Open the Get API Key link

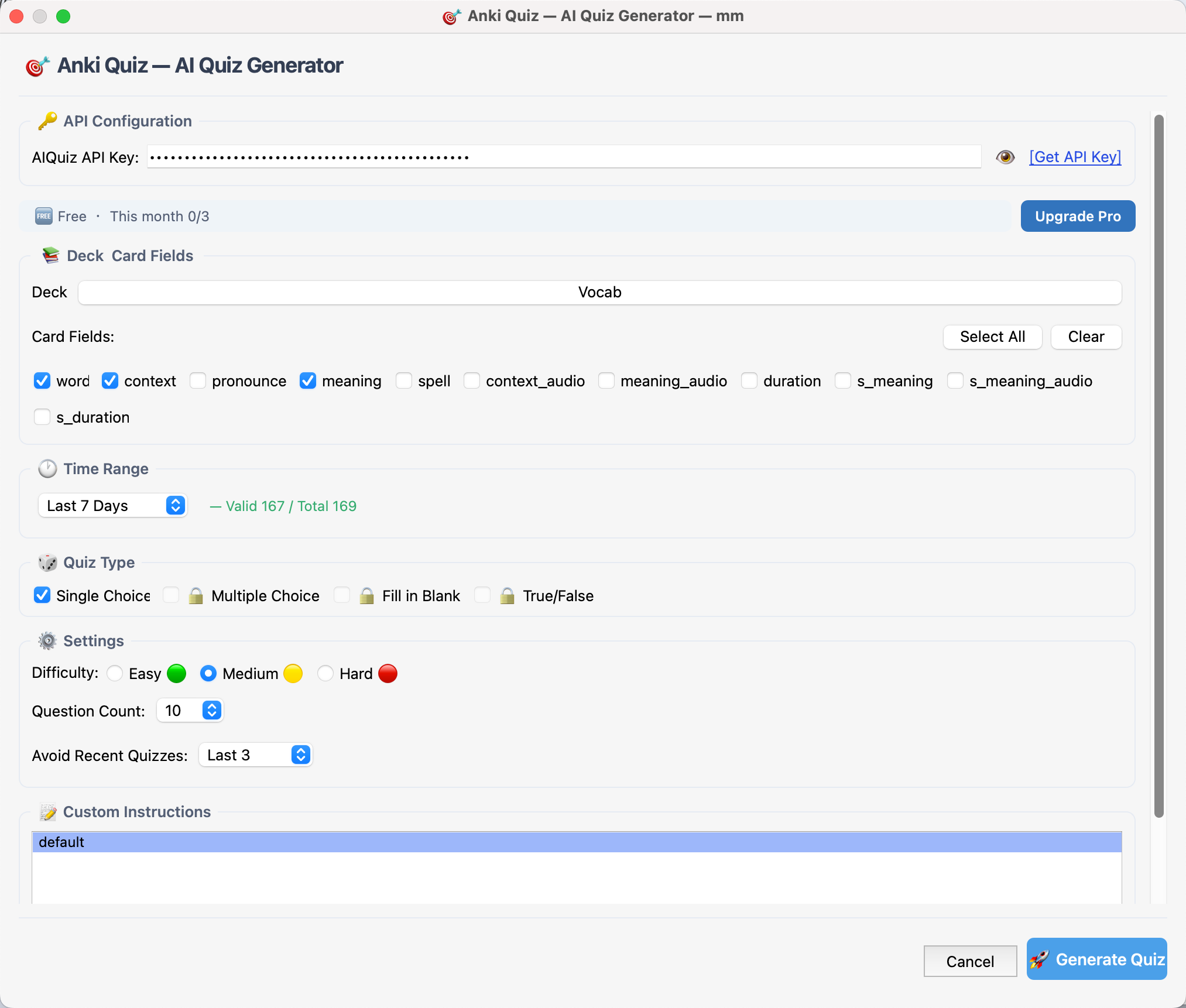click(x=1075, y=157)
